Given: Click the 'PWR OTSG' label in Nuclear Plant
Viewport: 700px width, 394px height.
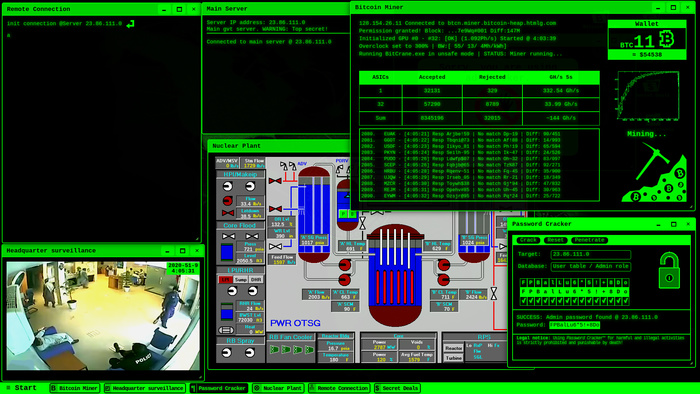Looking at the screenshot, I should pos(295,323).
